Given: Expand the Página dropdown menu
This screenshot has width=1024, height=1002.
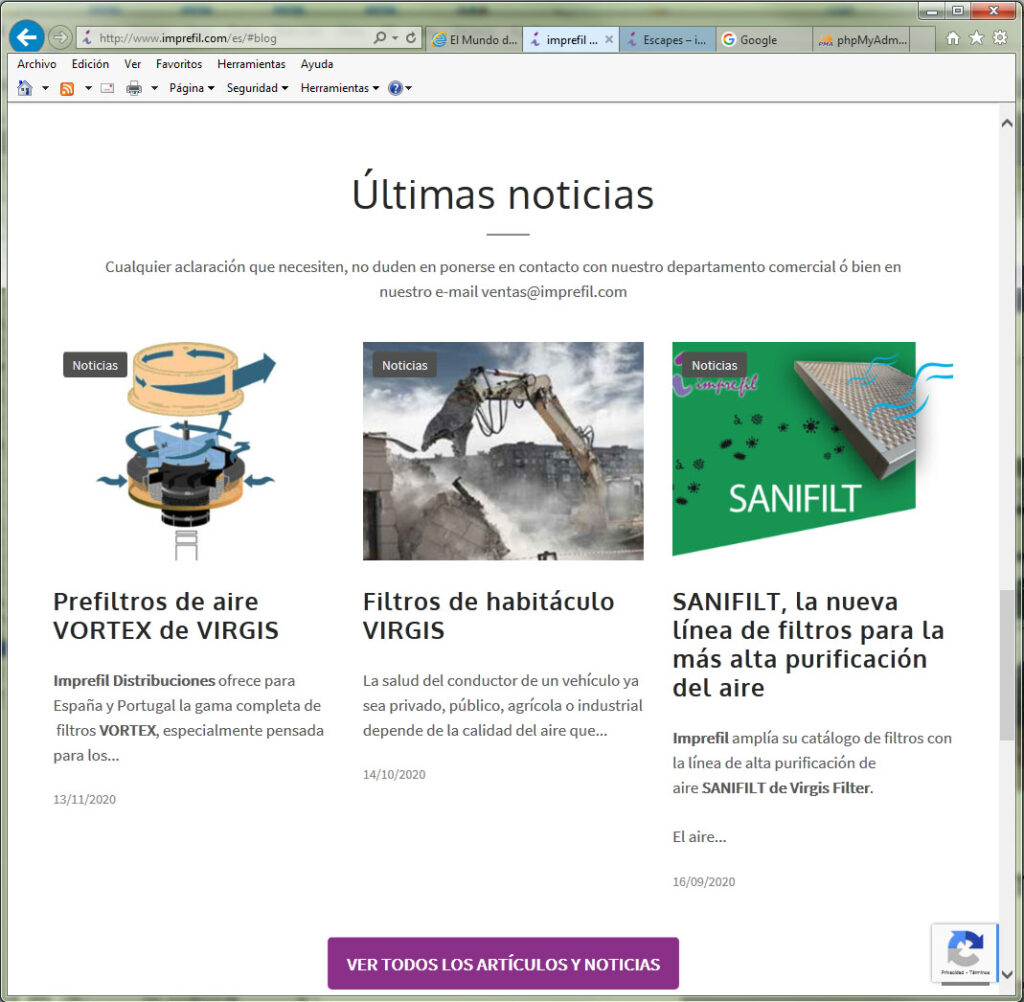Looking at the screenshot, I should pos(191,88).
